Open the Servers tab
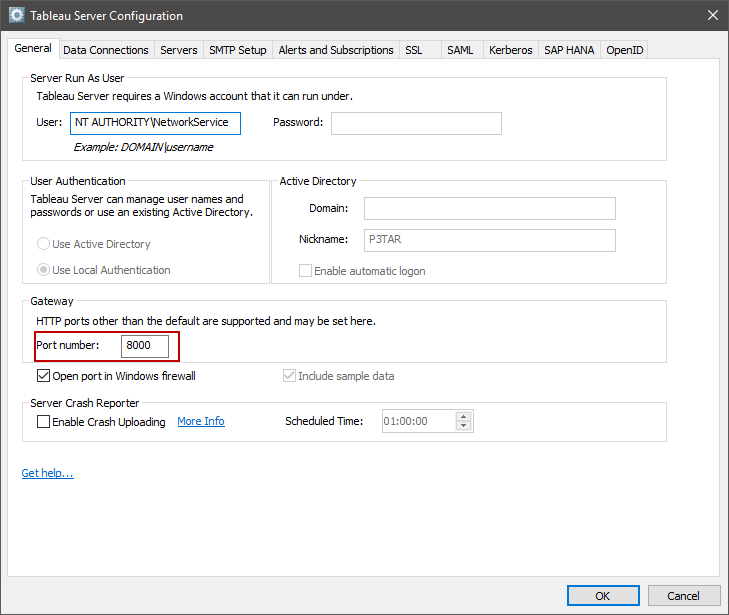 point(179,50)
